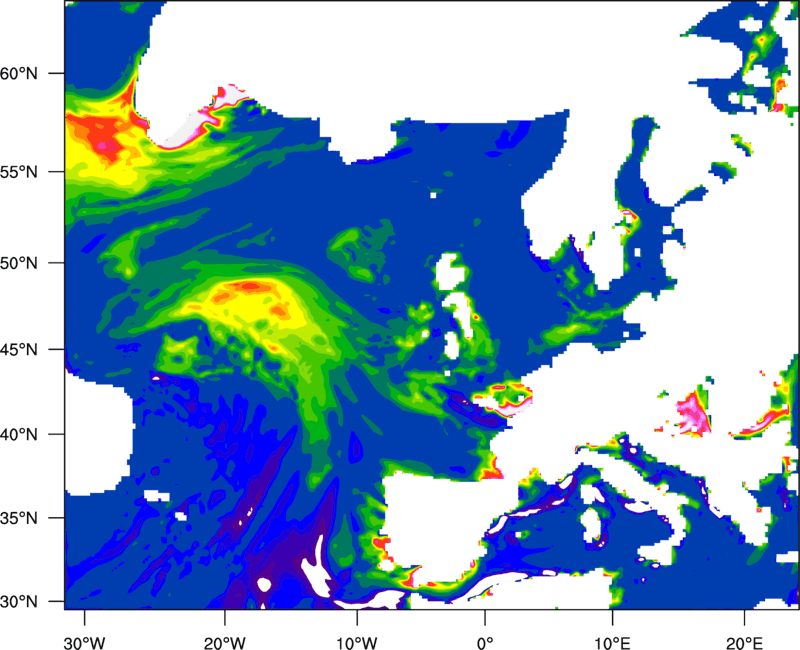Click the 45°N latitude label

(19, 350)
